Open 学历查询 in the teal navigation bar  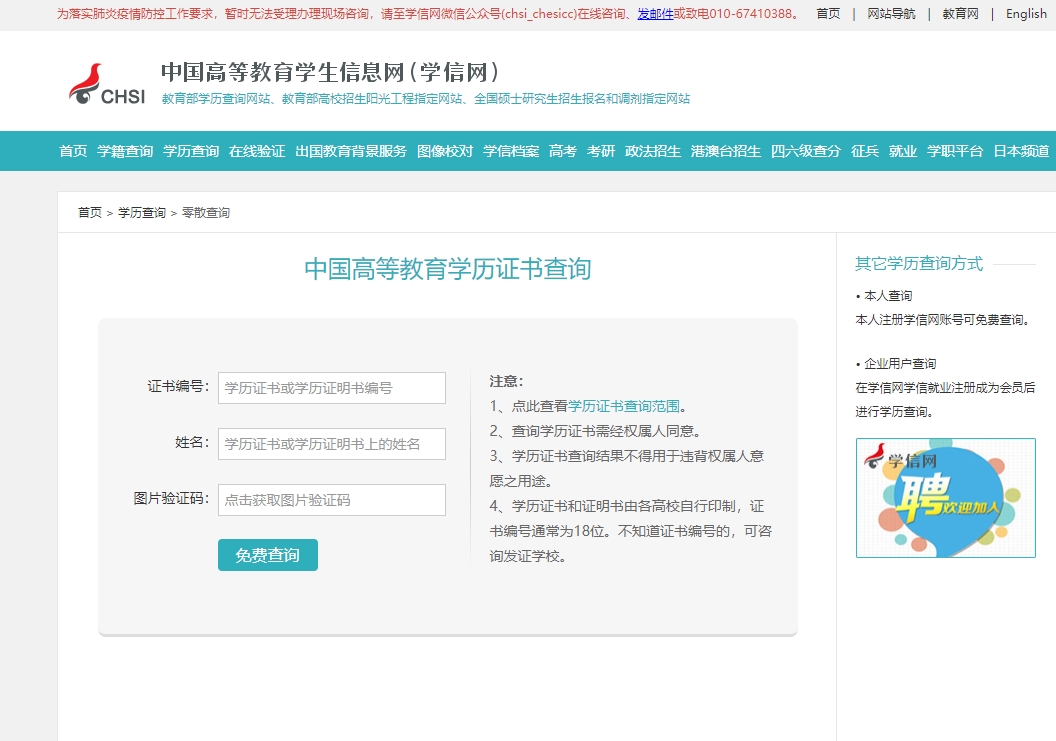191,151
